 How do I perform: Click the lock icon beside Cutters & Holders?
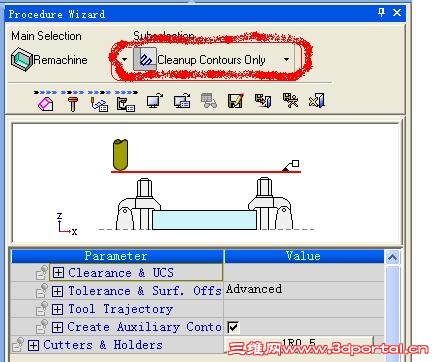18,344
